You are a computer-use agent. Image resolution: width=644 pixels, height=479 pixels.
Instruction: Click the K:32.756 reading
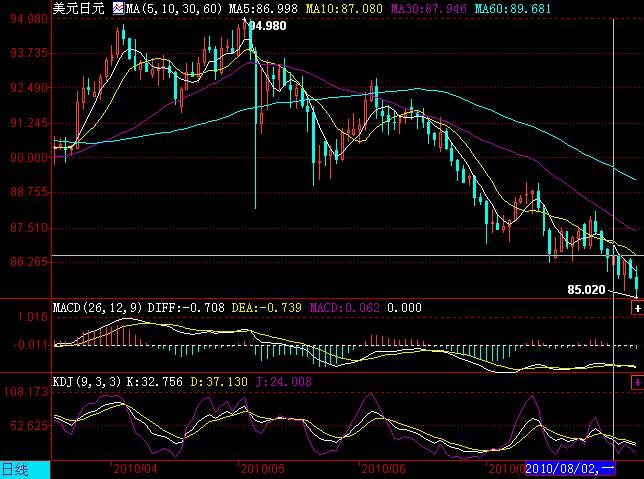pyautogui.click(x=154, y=382)
